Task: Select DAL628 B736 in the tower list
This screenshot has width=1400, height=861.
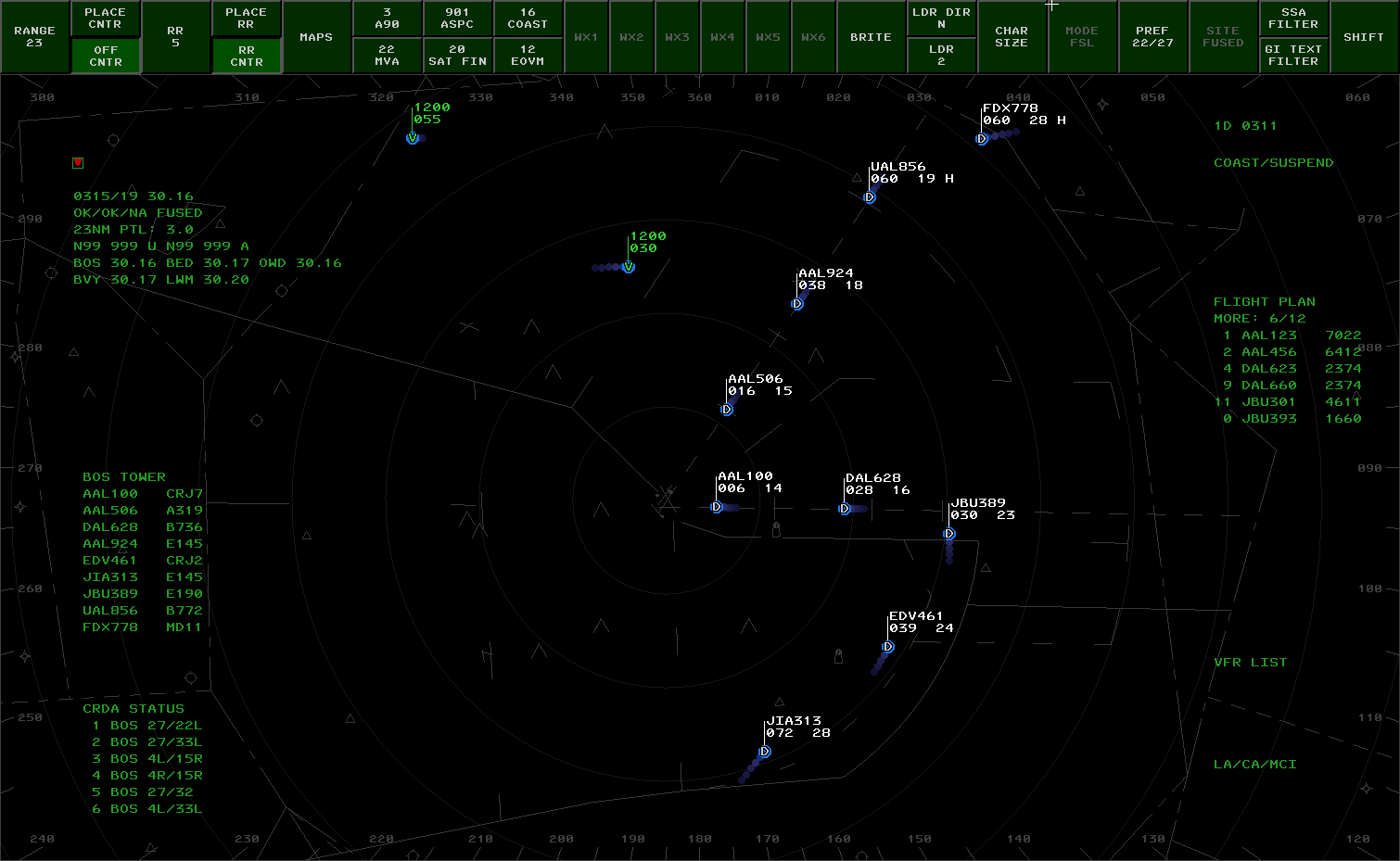Action: 143,527
